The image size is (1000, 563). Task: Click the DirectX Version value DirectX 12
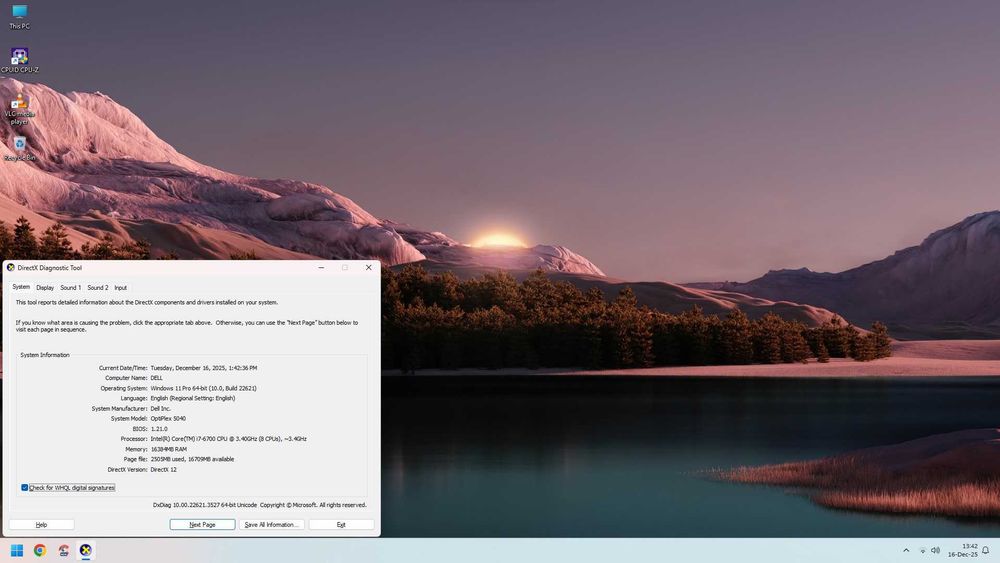163,470
